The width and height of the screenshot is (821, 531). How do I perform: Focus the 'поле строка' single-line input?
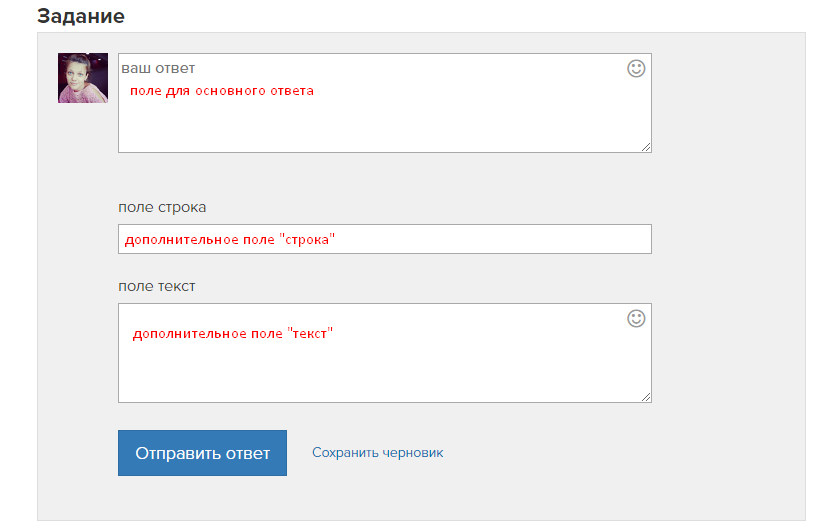385,239
